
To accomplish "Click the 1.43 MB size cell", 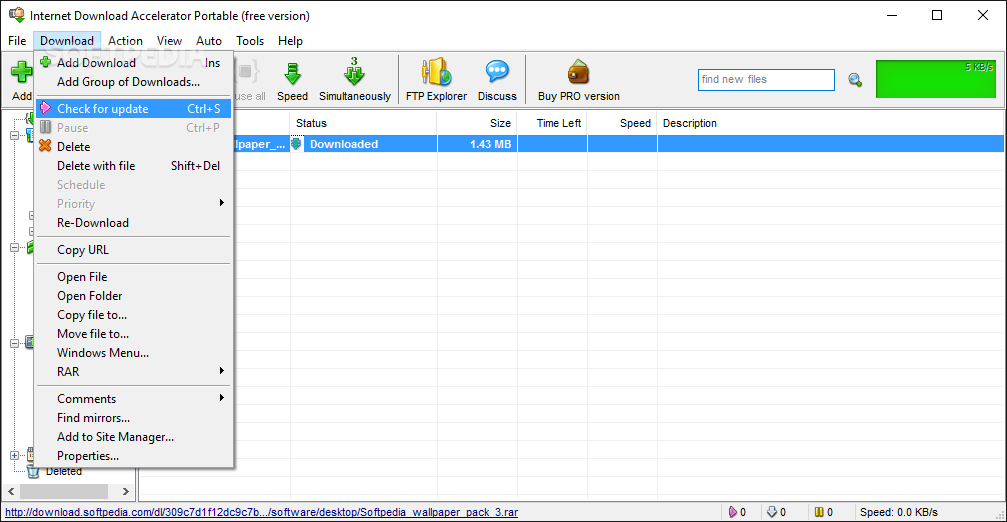I will pos(477,144).
